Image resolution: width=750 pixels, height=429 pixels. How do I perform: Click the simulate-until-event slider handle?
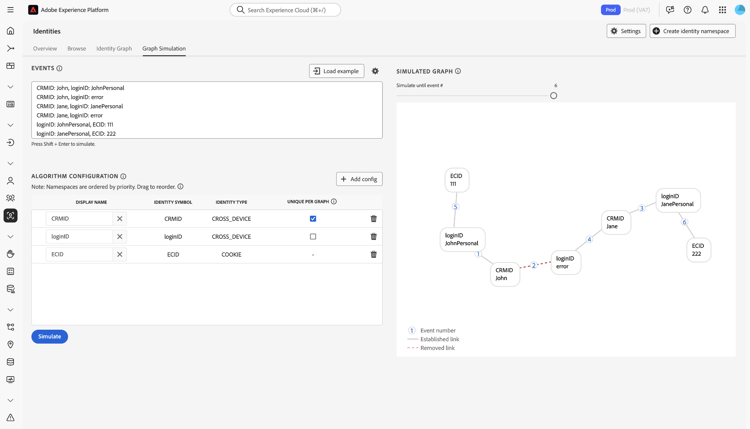(x=554, y=96)
